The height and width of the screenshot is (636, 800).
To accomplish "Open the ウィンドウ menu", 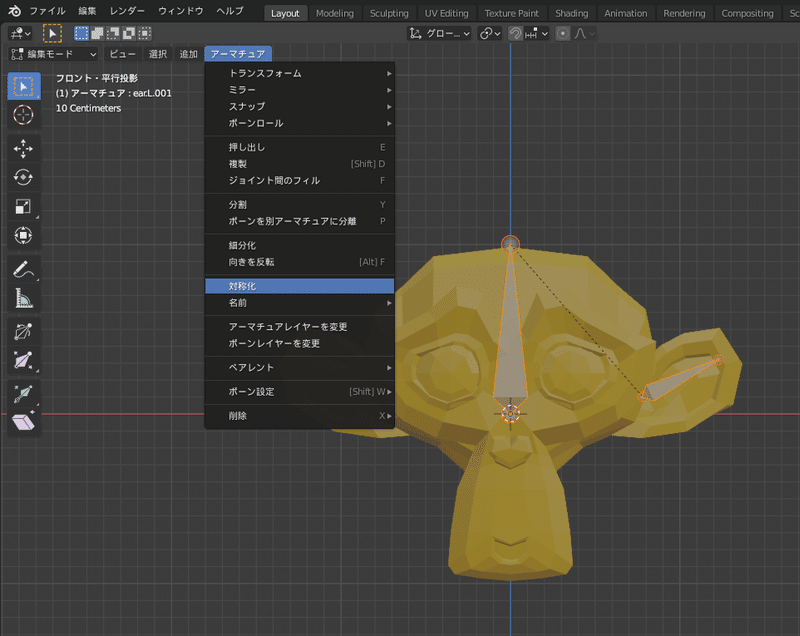I will (x=181, y=11).
